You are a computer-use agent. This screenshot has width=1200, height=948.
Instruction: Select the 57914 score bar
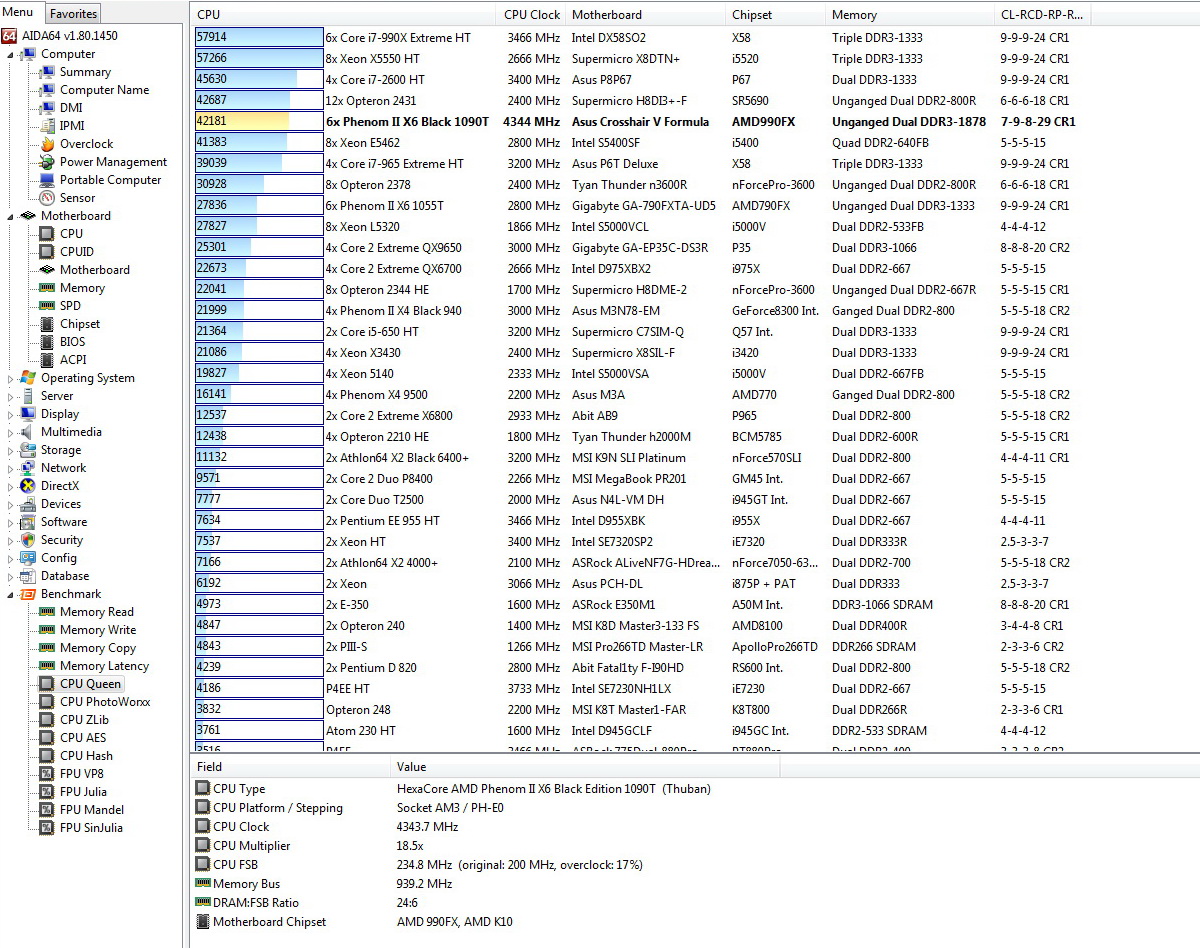pos(258,37)
